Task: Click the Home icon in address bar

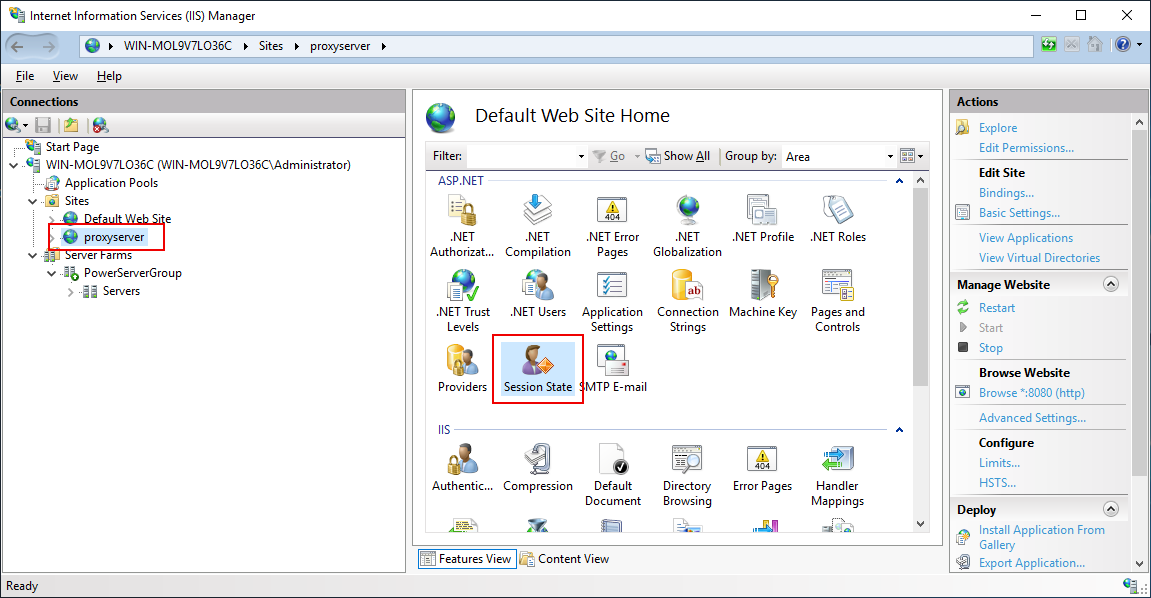Action: pyautogui.click(x=1094, y=45)
